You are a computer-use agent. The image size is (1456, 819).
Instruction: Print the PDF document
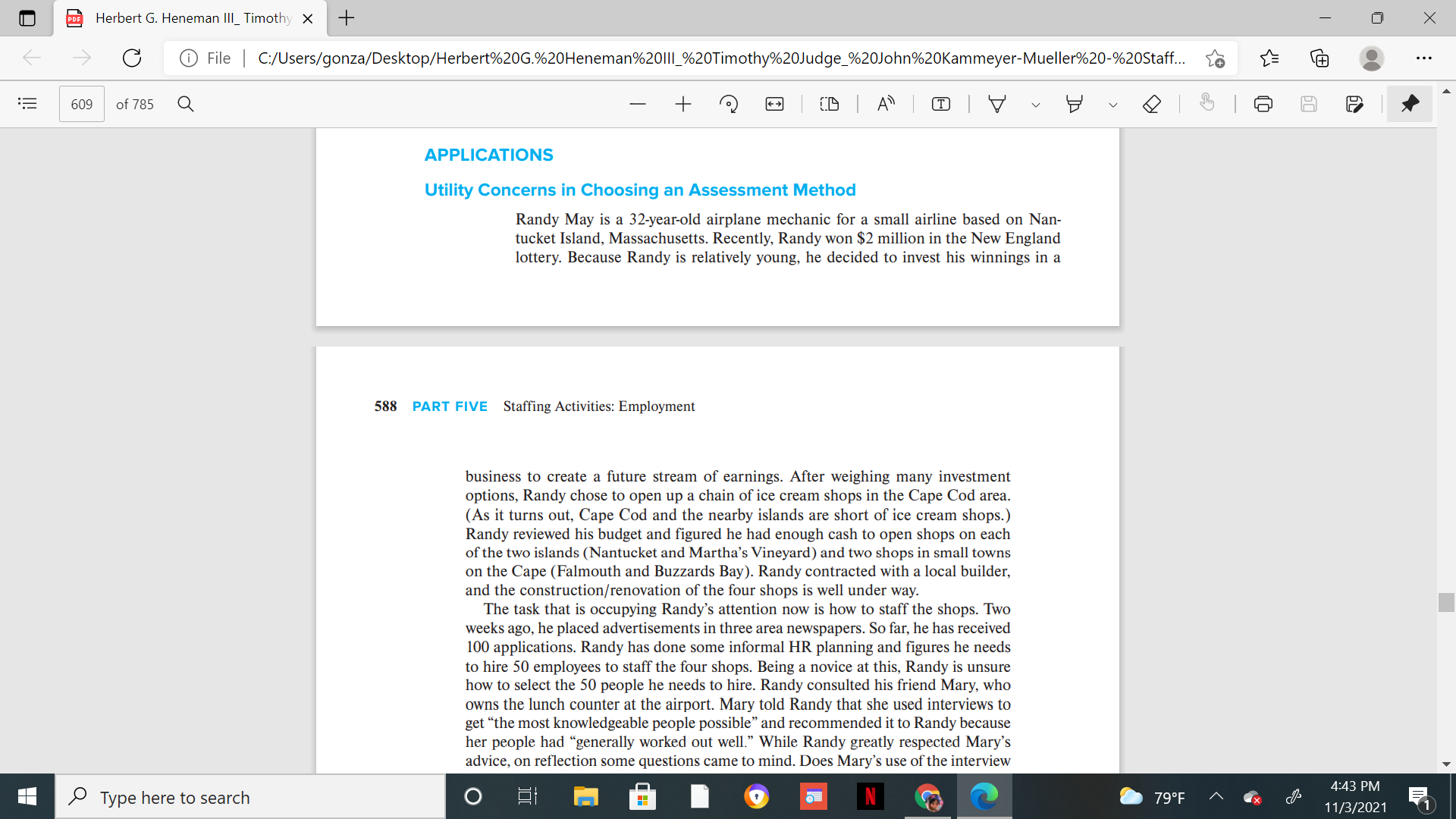click(1263, 104)
